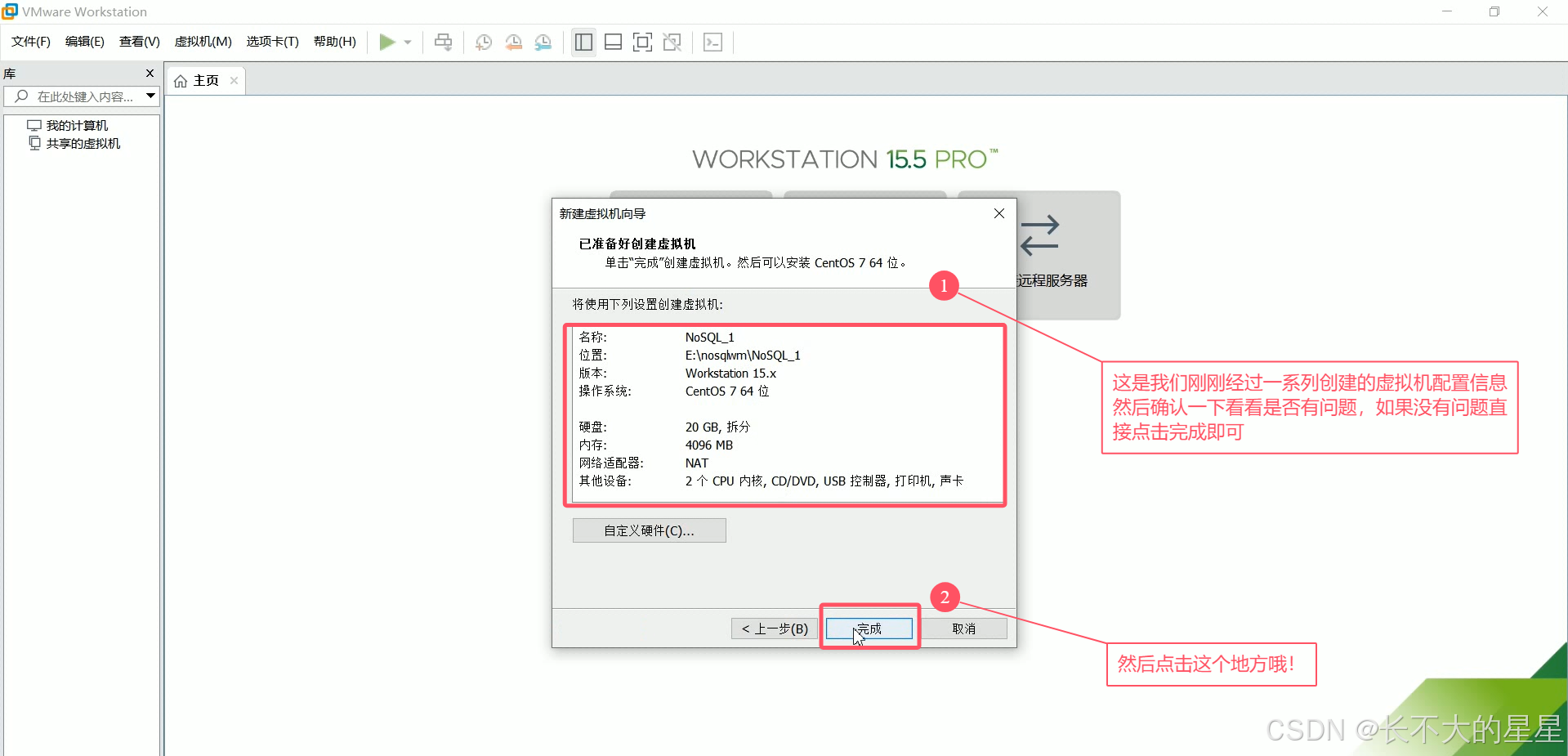The image size is (1568, 756).
Task: Open the power options dropdown arrow
Action: pos(408,42)
